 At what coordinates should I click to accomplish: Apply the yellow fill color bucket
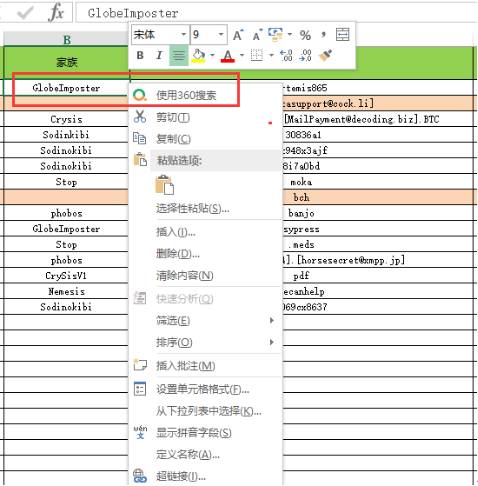(x=198, y=55)
